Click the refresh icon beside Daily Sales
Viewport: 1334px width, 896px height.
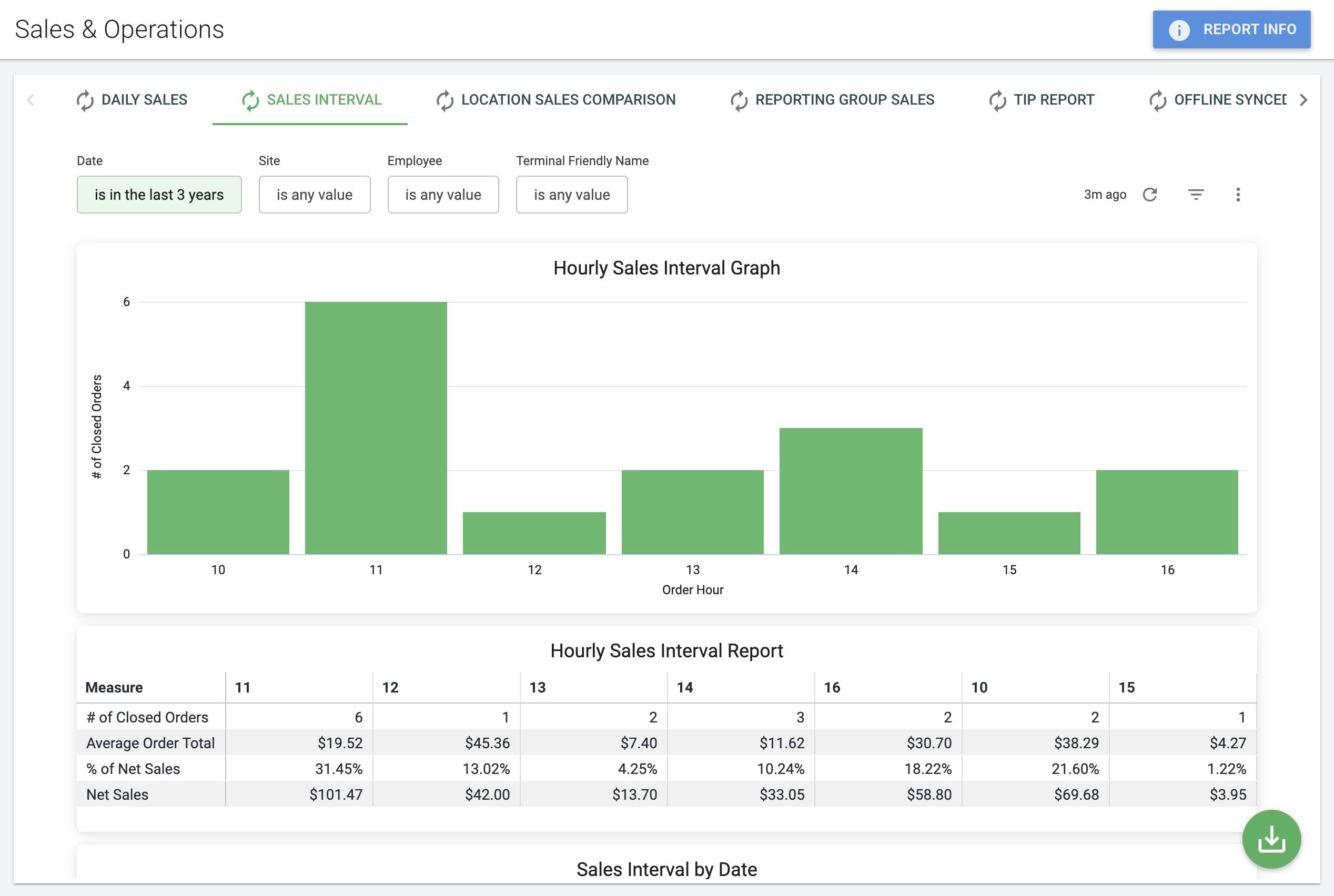pyautogui.click(x=85, y=100)
